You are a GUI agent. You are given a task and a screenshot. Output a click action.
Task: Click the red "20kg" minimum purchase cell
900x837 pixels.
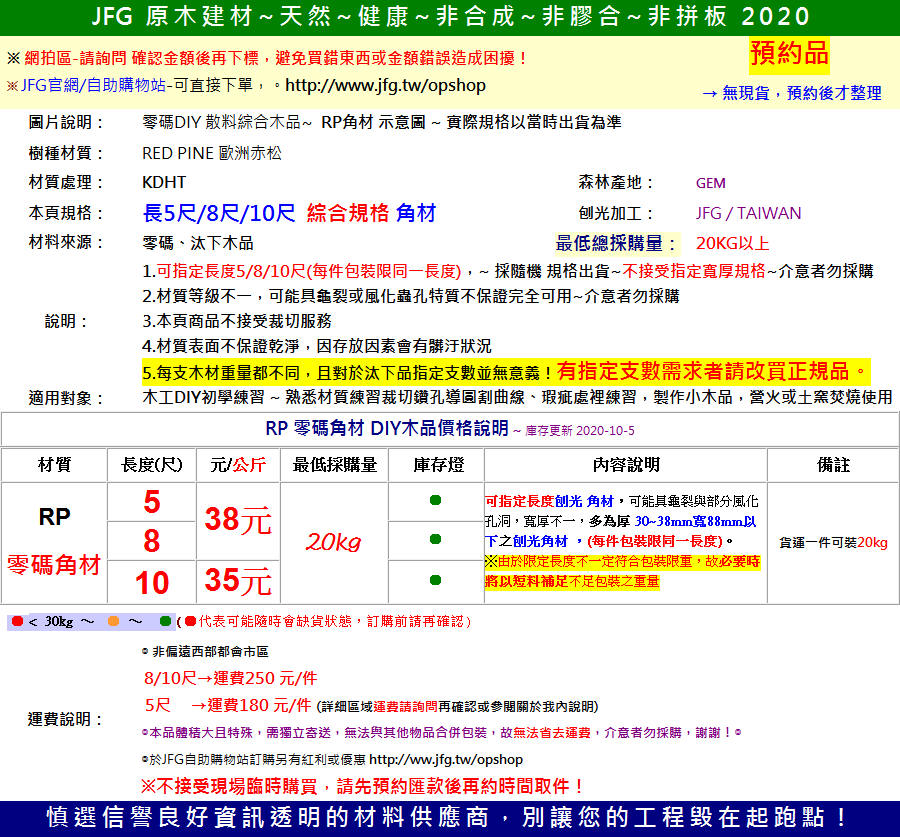click(334, 542)
